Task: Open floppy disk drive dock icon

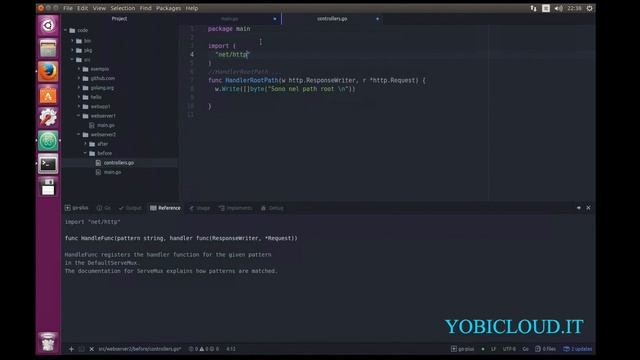Action: click(x=48, y=187)
